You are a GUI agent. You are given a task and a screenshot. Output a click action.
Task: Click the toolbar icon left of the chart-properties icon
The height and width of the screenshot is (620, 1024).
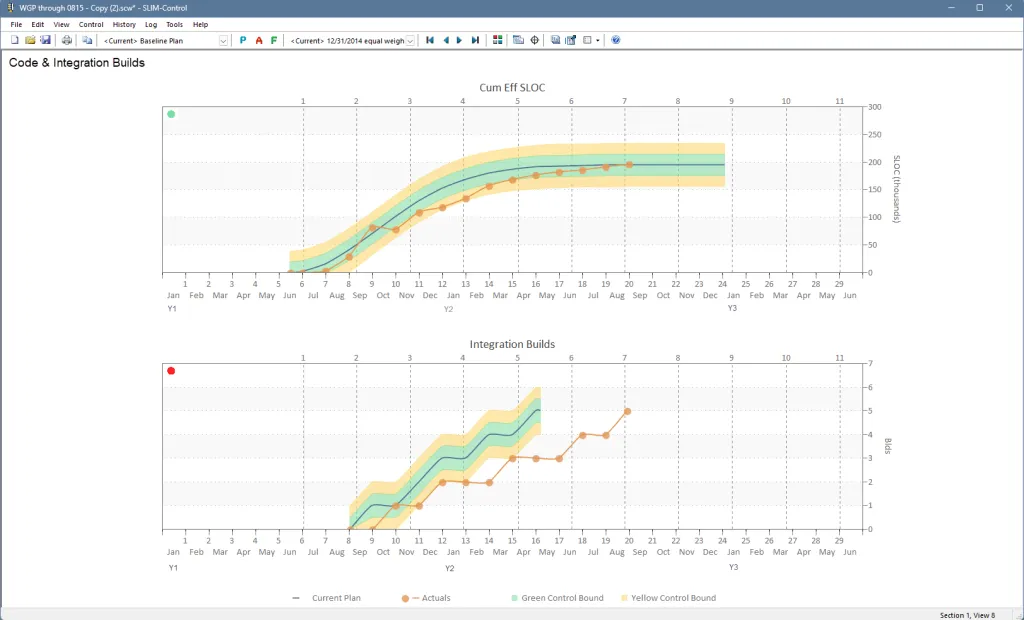[555, 41]
